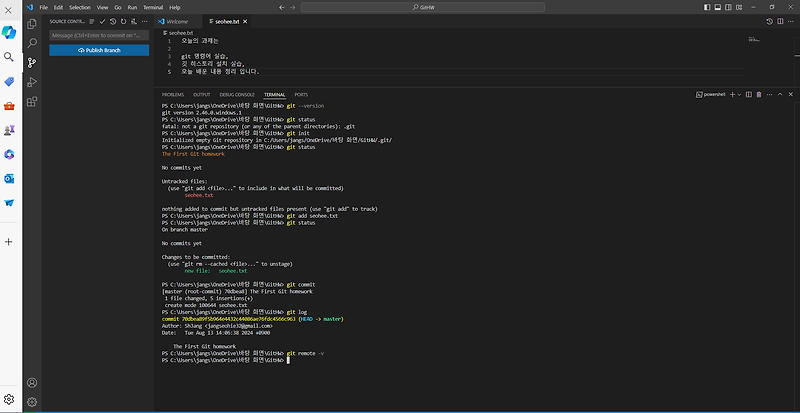This screenshot has width=800, height=413.
Task: Open the Search view in the activity bar
Action: click(x=32, y=43)
